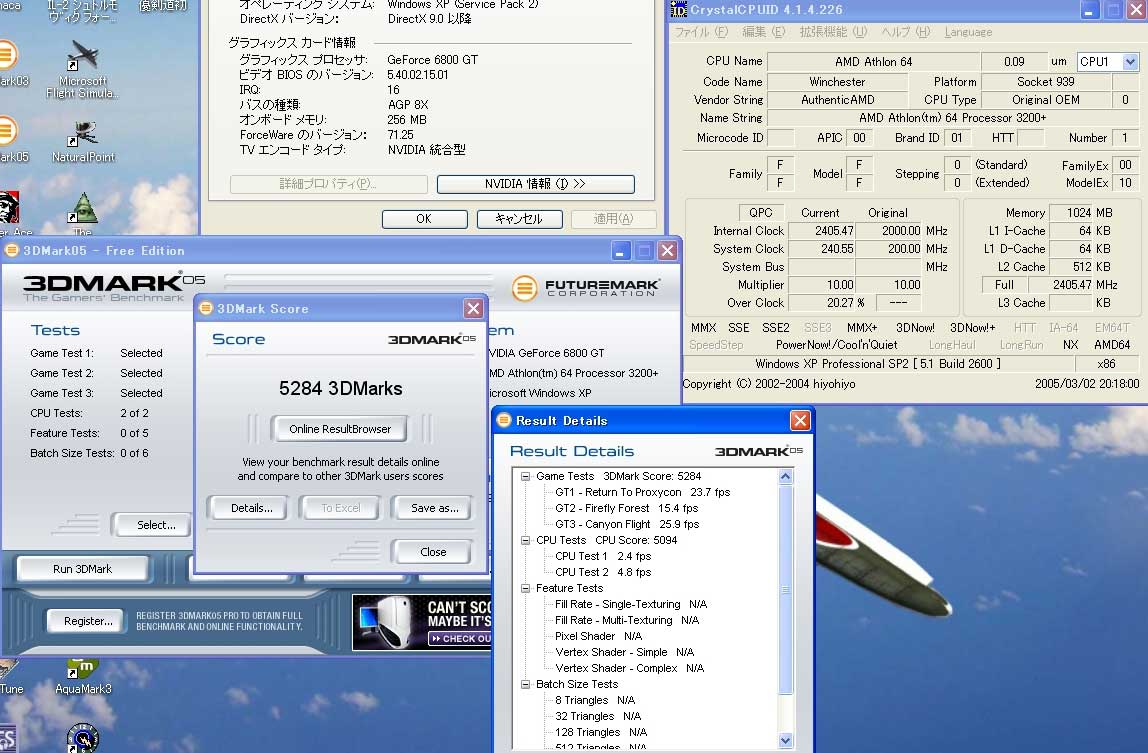This screenshot has height=753, width=1148.
Task: Open the NVIDIA 情報 button
Action: click(535, 184)
